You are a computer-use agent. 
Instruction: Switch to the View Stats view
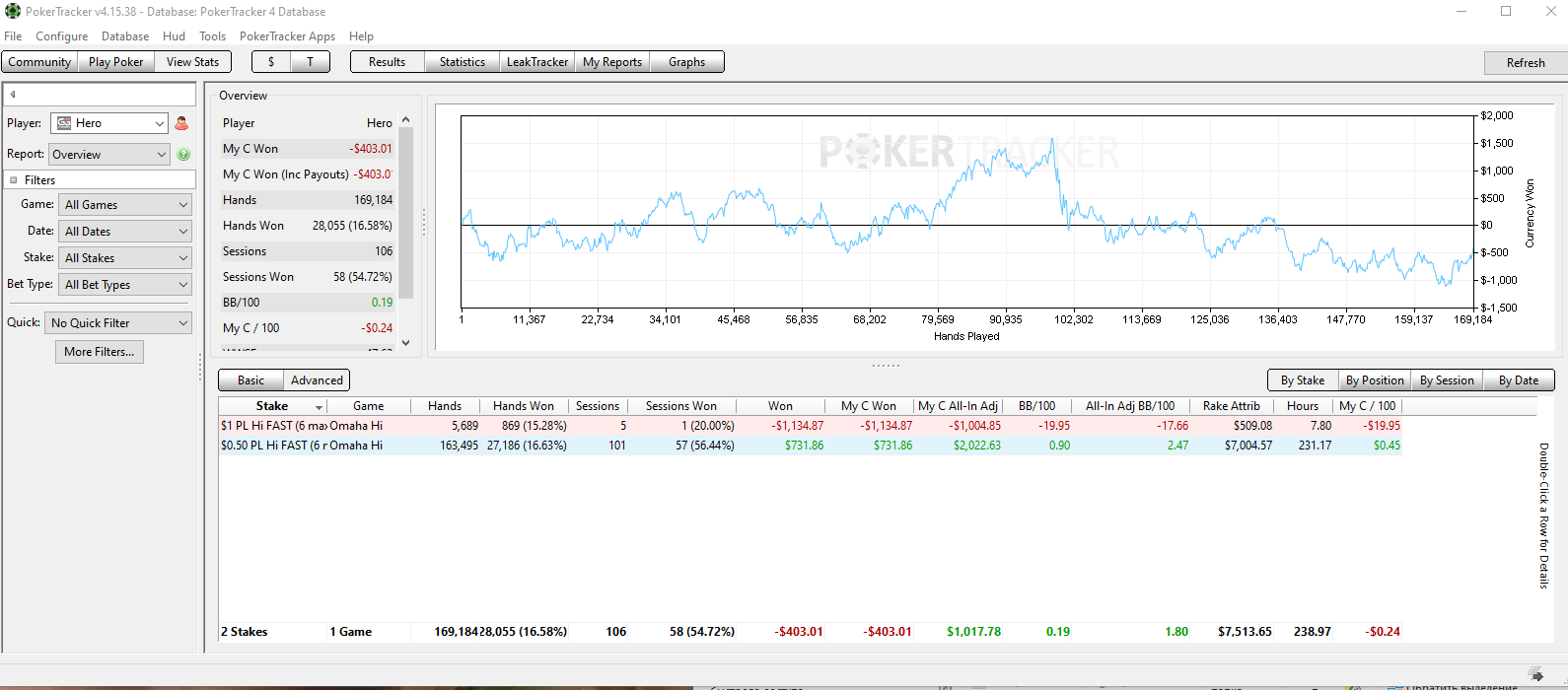(192, 62)
